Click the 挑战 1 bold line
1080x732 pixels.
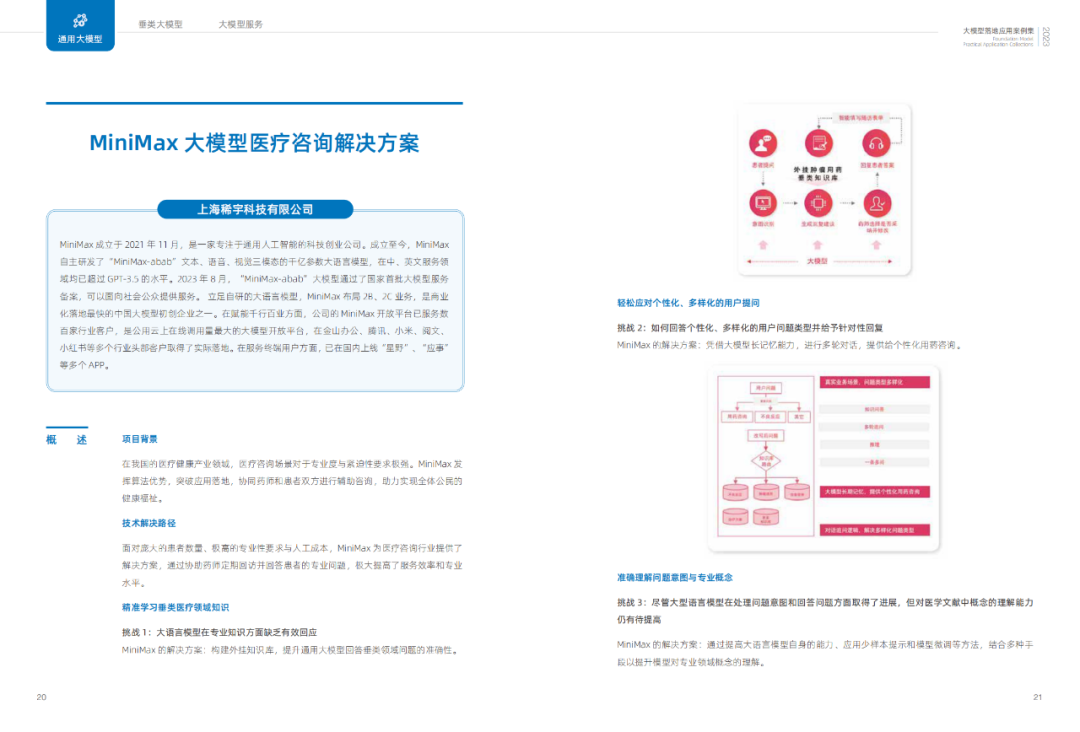coord(219,632)
